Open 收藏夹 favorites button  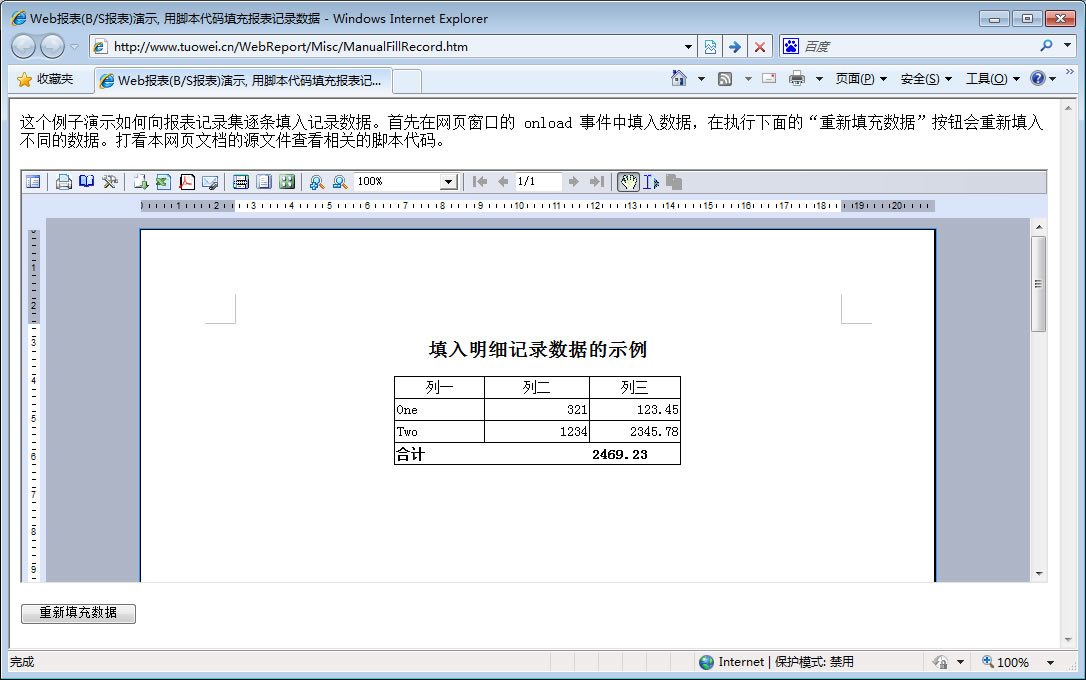point(45,79)
